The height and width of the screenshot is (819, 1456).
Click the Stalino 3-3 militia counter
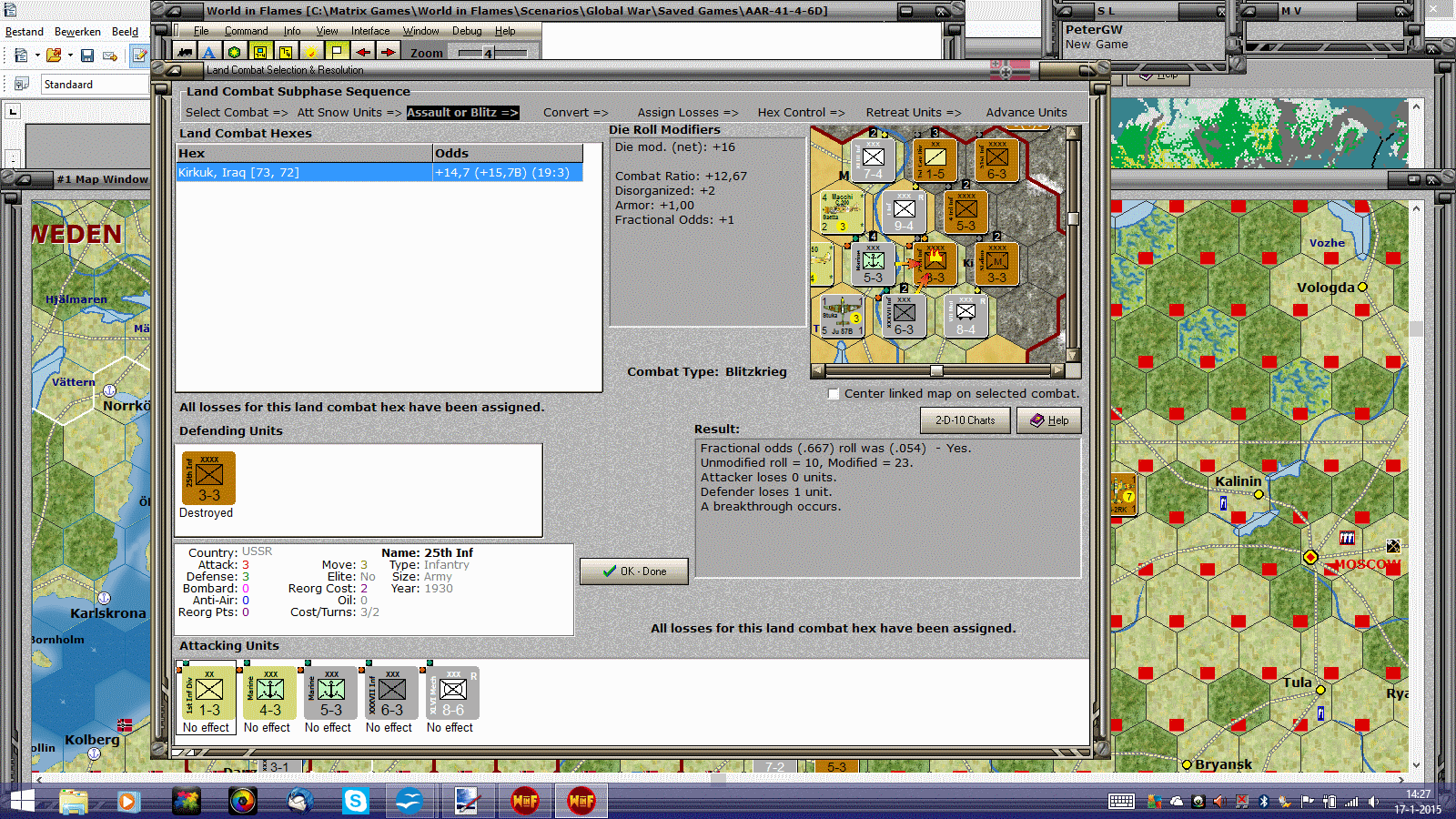996,264
